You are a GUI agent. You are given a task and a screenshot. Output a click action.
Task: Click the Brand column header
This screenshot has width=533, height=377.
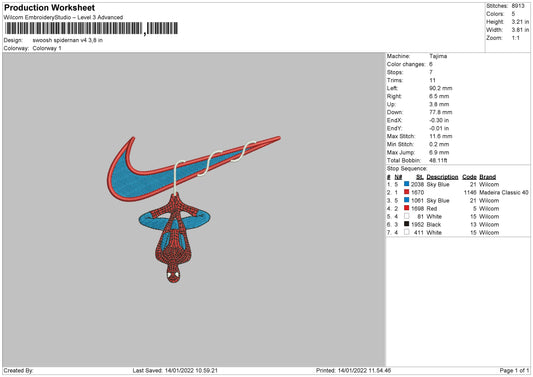pyautogui.click(x=487, y=177)
